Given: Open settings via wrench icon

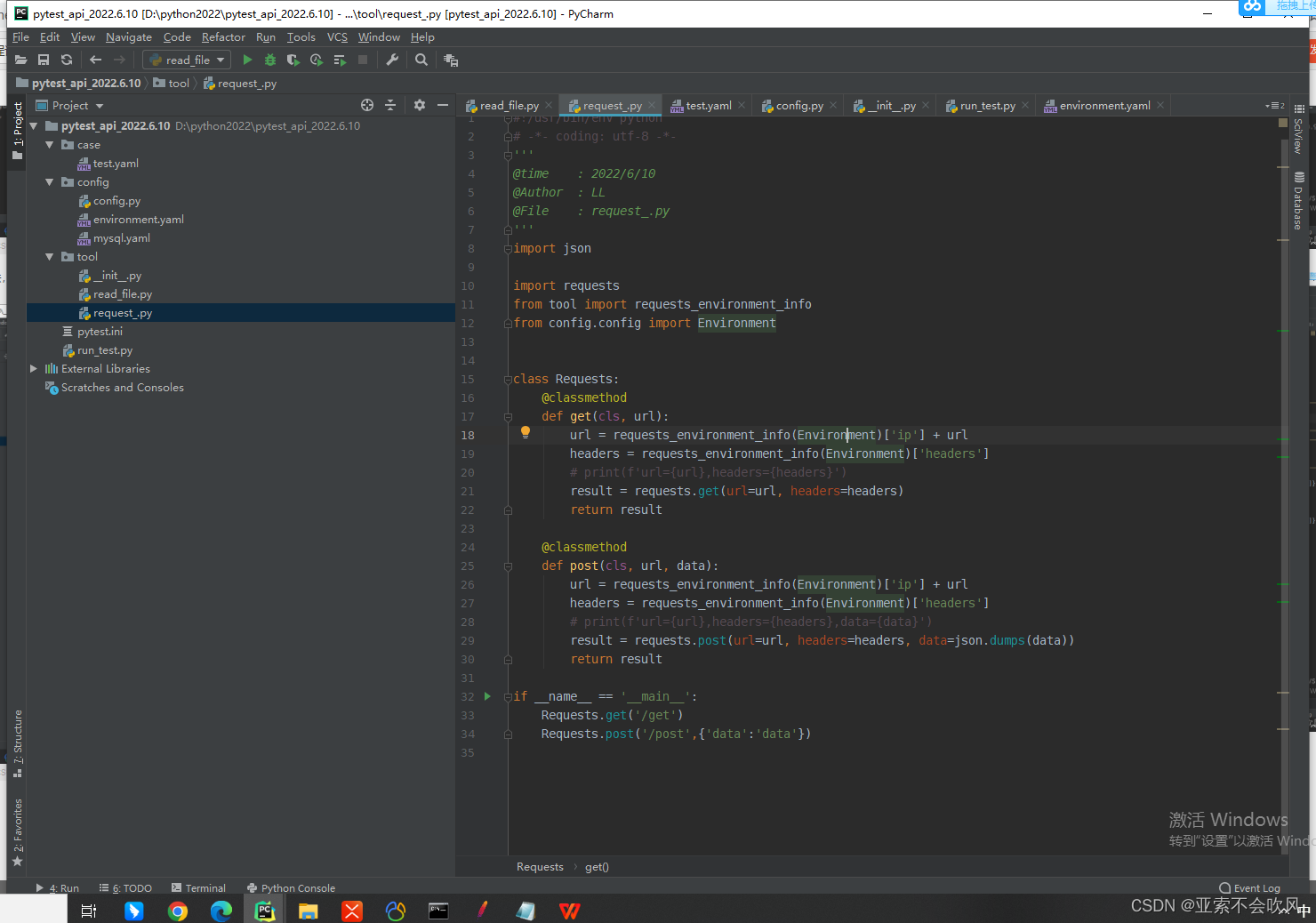Looking at the screenshot, I should pos(392,60).
